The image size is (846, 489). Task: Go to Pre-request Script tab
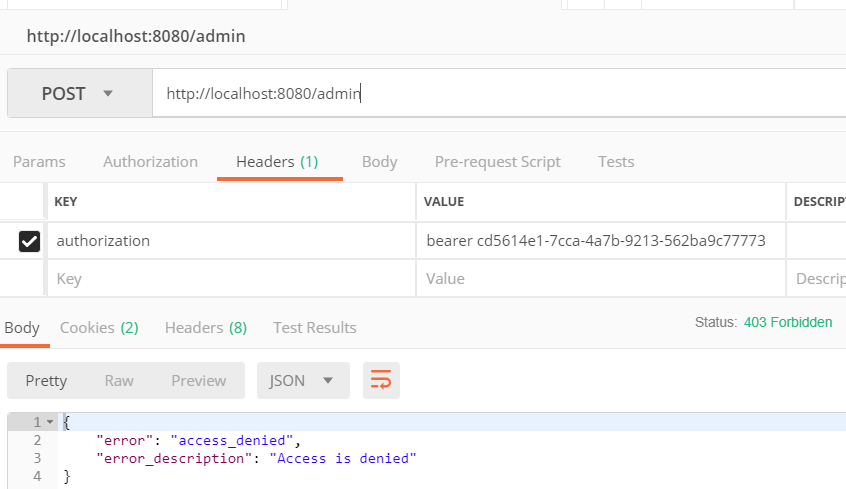tap(497, 161)
